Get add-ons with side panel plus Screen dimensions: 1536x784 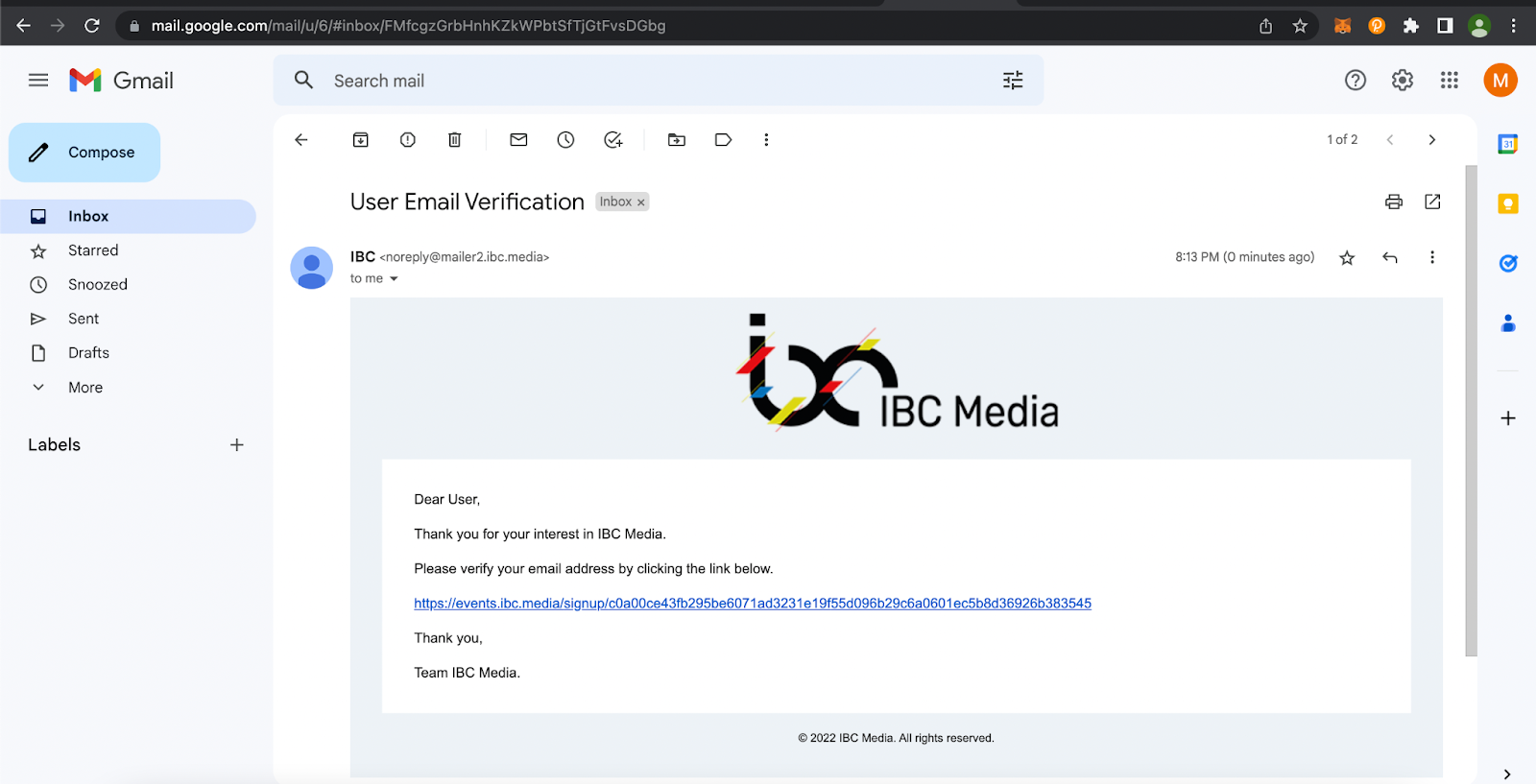click(x=1508, y=418)
